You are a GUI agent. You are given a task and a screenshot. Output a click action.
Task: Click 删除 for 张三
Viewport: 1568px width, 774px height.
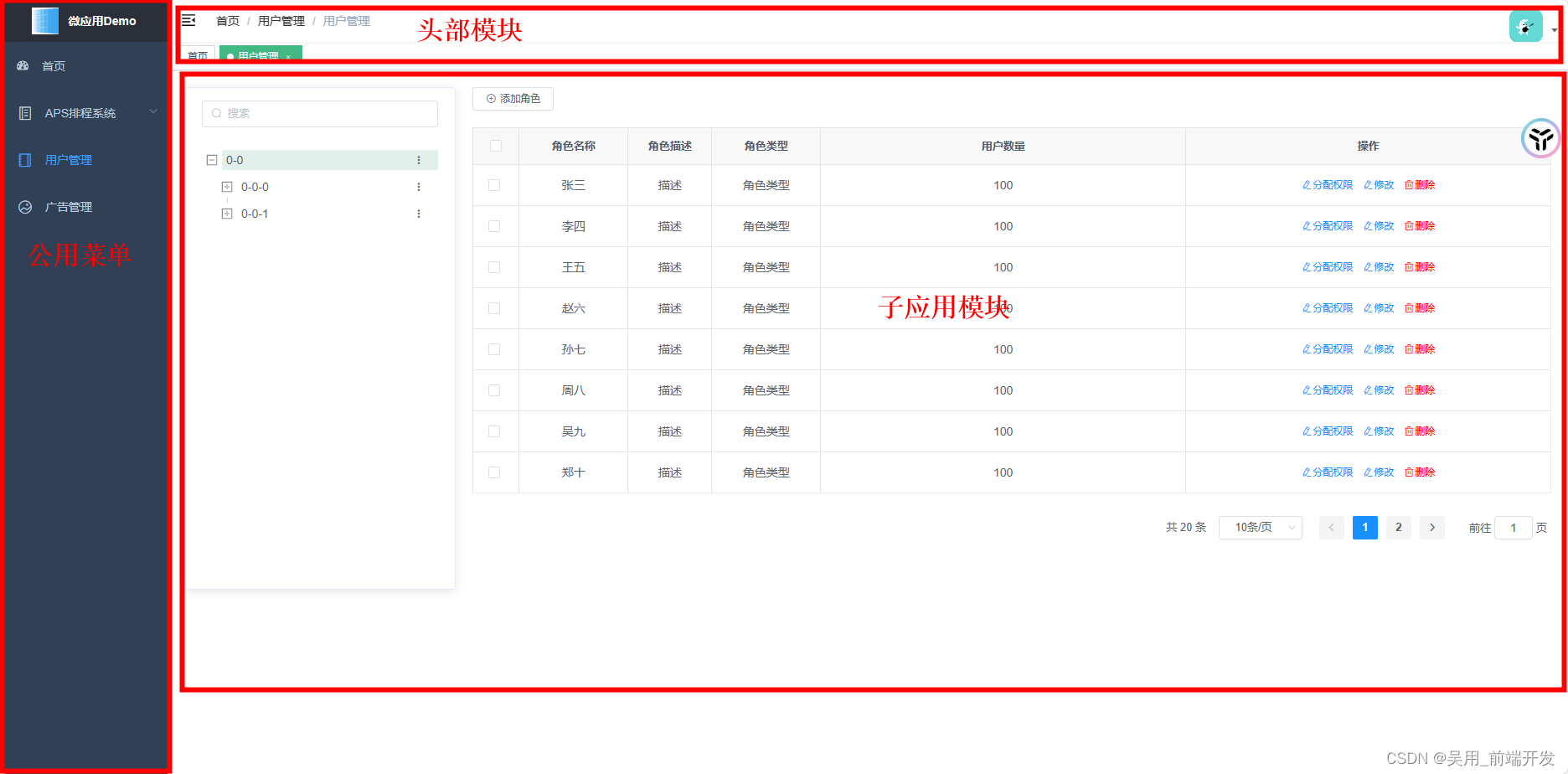[1420, 185]
